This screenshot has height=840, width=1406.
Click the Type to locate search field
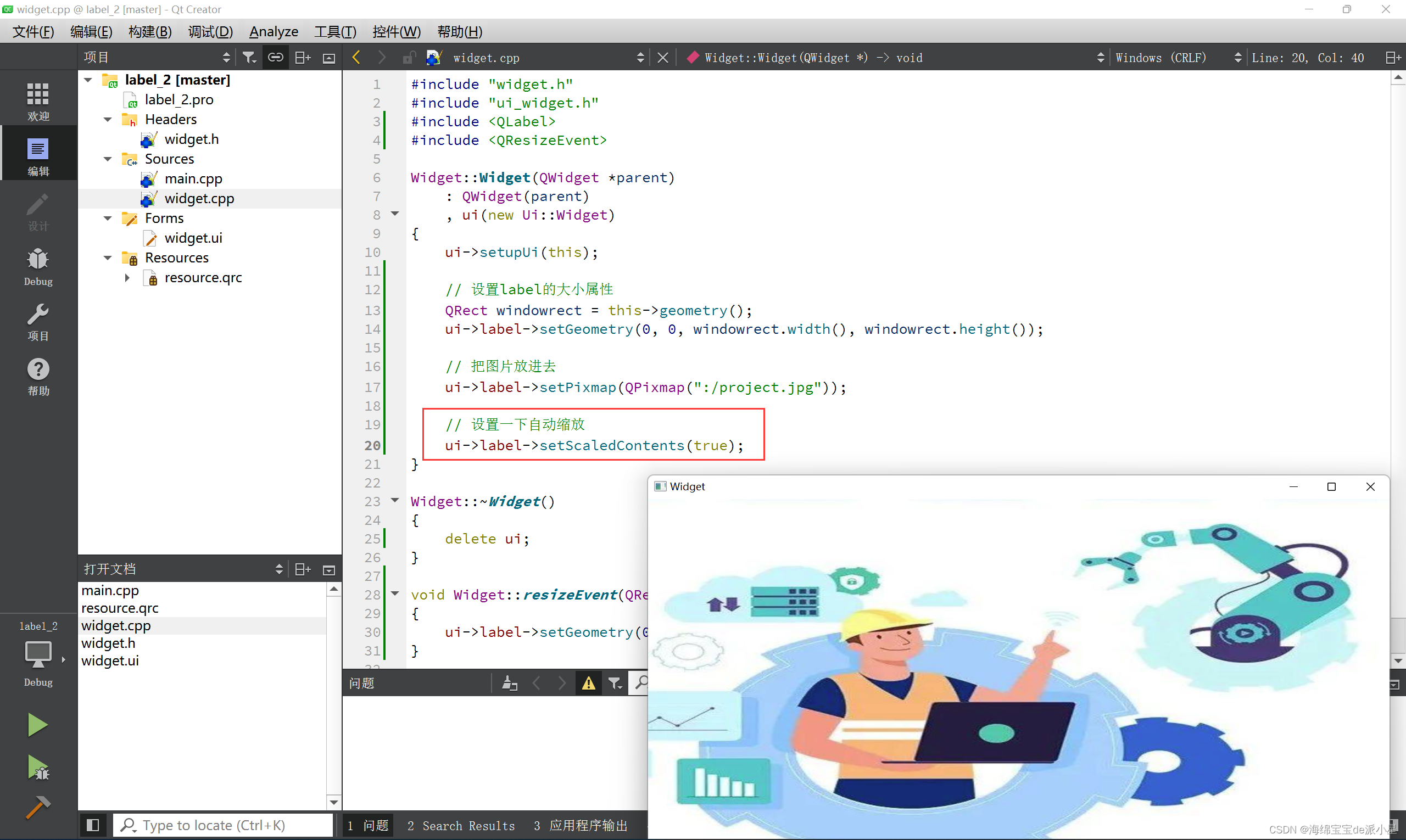click(223, 825)
